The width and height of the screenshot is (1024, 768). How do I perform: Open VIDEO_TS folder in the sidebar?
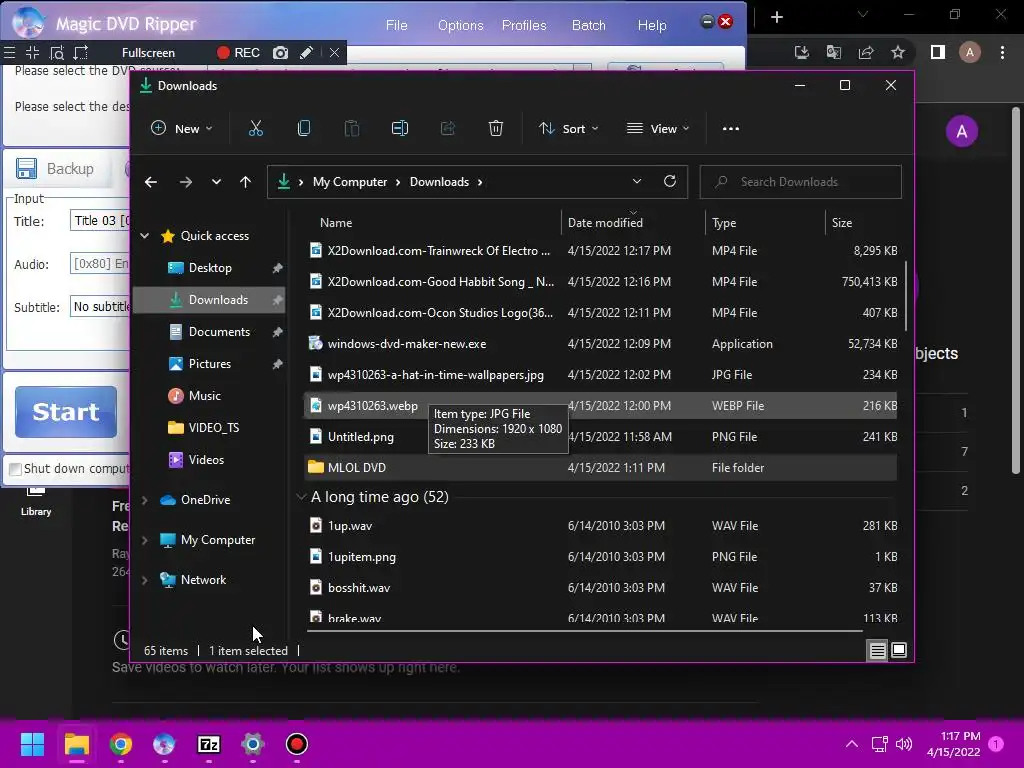click(x=214, y=428)
